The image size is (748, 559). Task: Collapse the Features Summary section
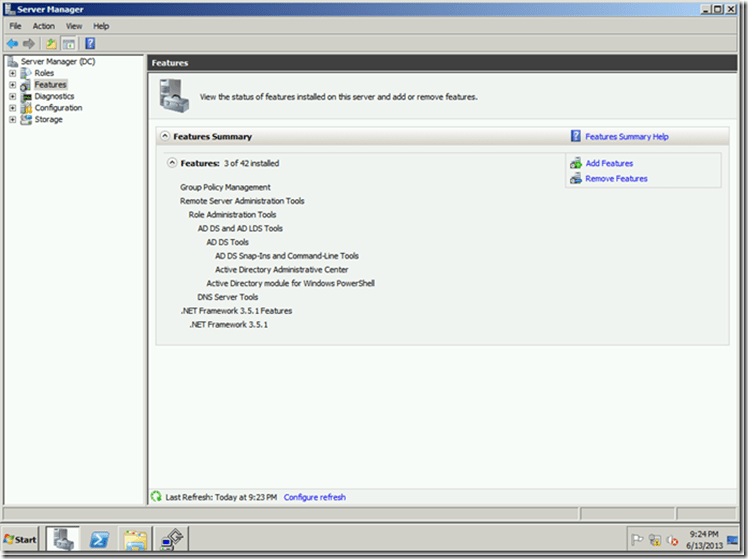[164, 136]
